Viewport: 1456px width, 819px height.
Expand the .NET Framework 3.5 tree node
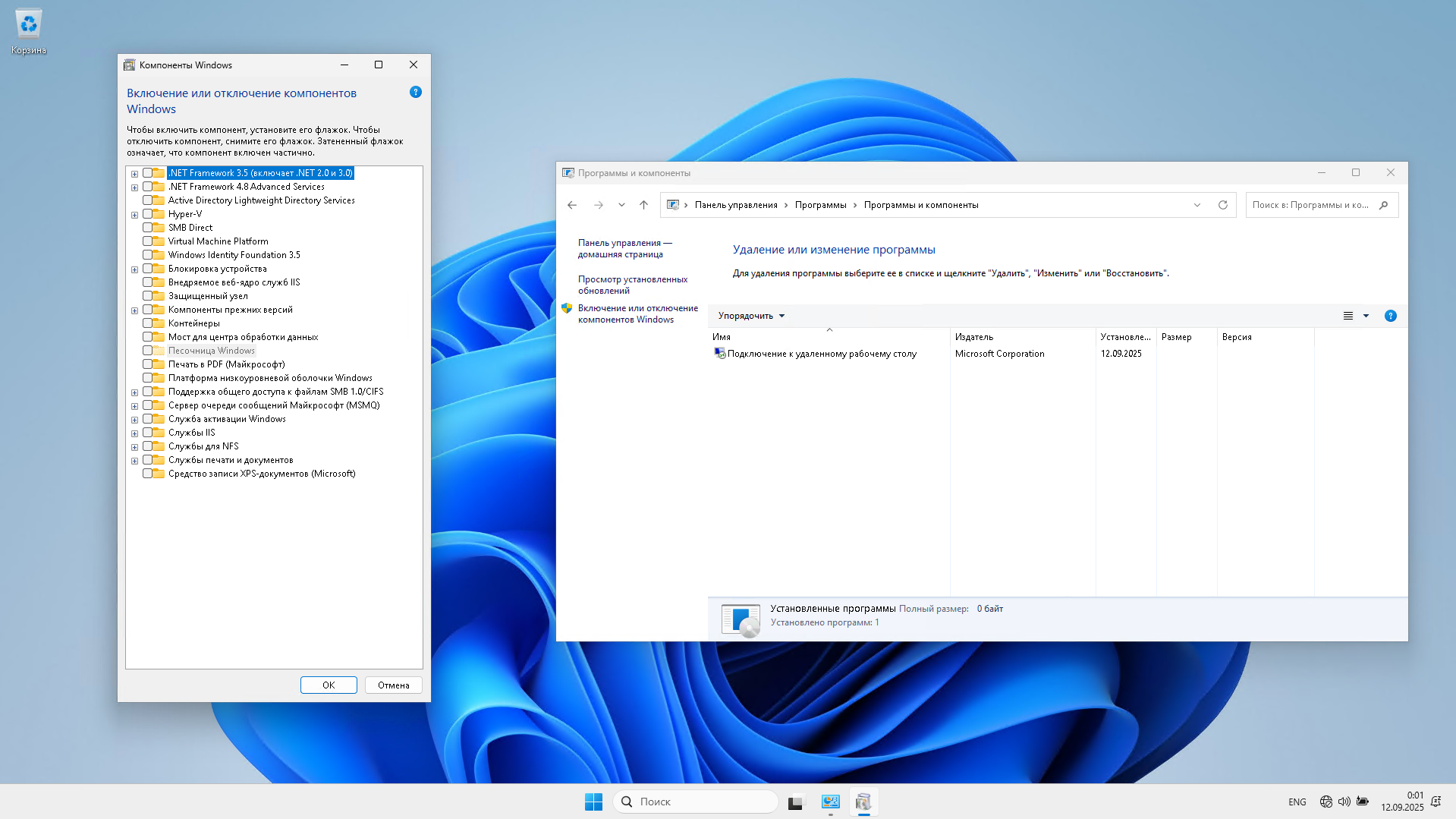tap(134, 174)
